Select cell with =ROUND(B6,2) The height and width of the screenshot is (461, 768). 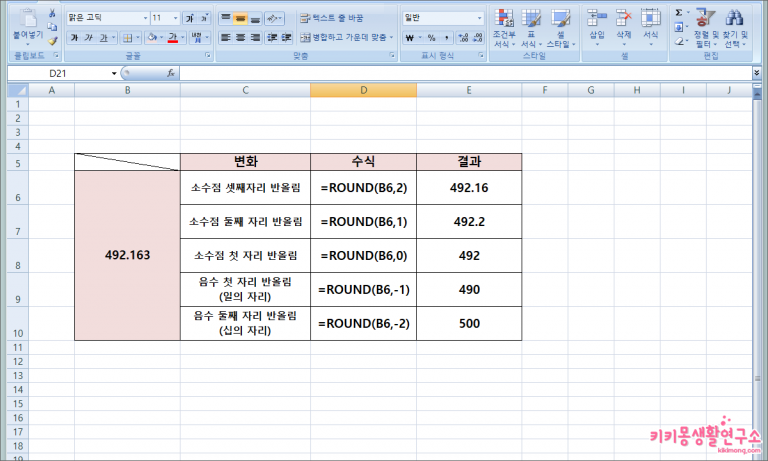tap(363, 188)
